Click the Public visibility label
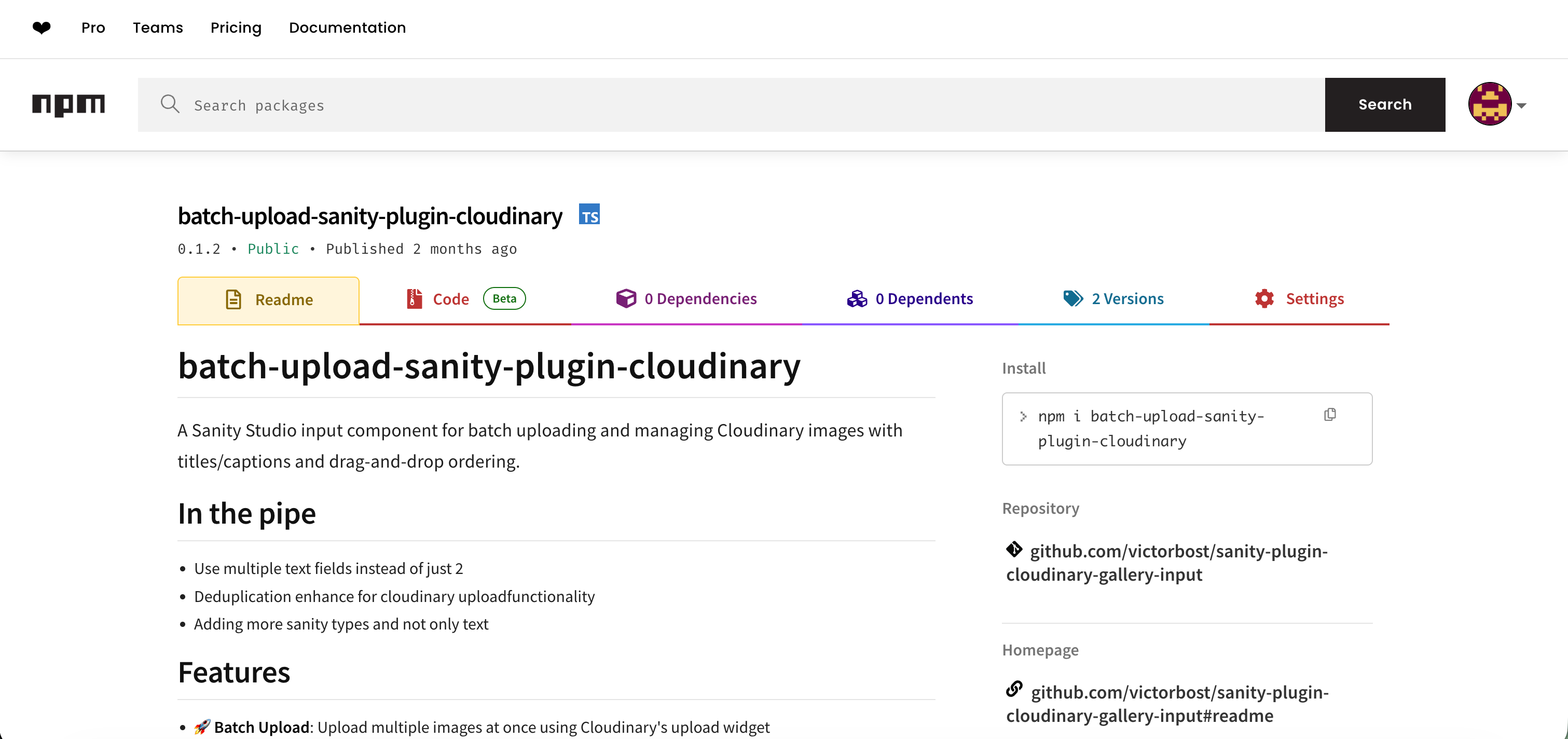The image size is (1568, 739). [273, 249]
